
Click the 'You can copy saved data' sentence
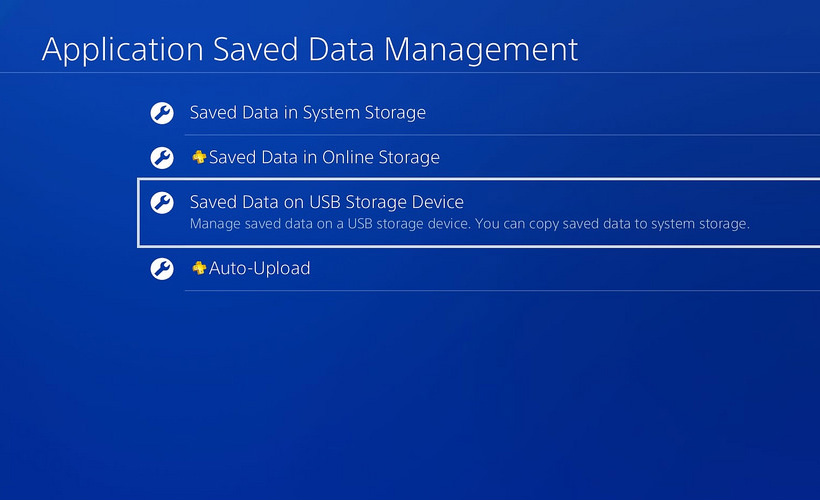pyautogui.click(x=612, y=224)
